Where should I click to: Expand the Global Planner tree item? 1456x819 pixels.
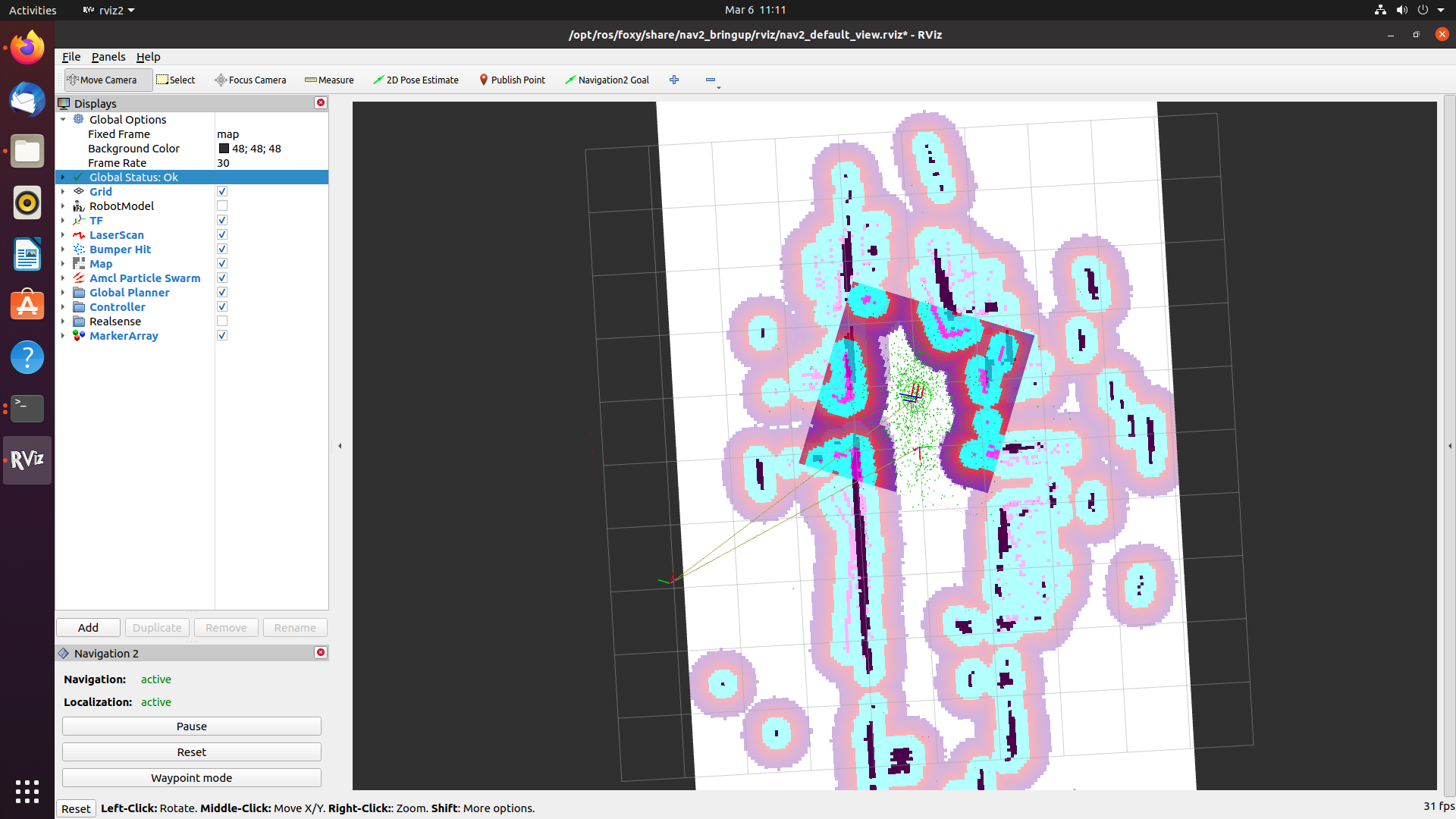(63, 293)
